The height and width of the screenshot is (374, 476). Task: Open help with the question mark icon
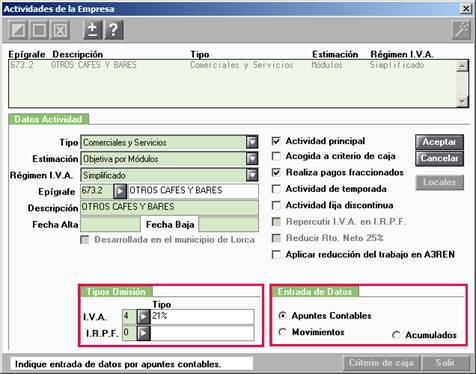tap(114, 30)
